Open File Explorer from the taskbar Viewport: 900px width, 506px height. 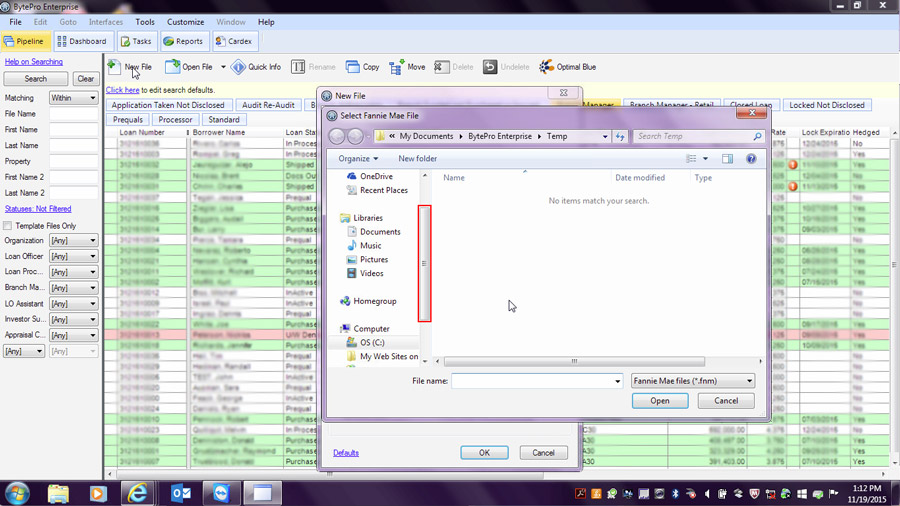point(58,493)
